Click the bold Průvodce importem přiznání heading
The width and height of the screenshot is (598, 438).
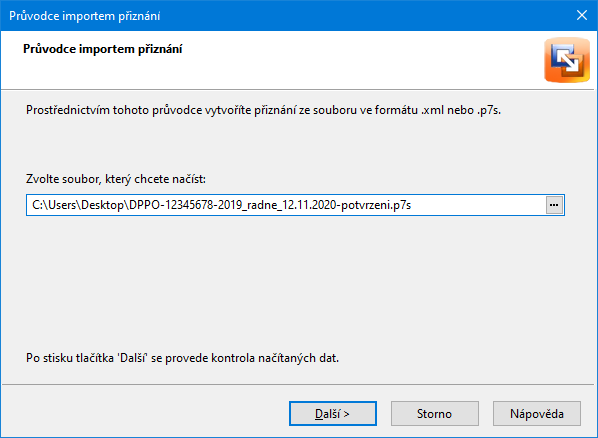coord(103,49)
